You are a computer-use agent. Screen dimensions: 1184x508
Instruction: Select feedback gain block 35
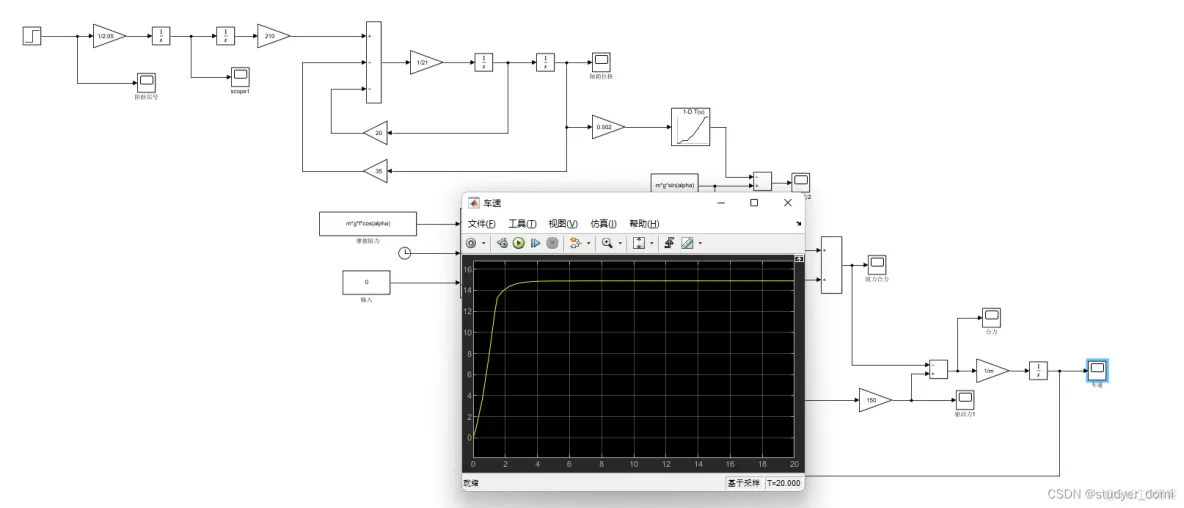375,171
